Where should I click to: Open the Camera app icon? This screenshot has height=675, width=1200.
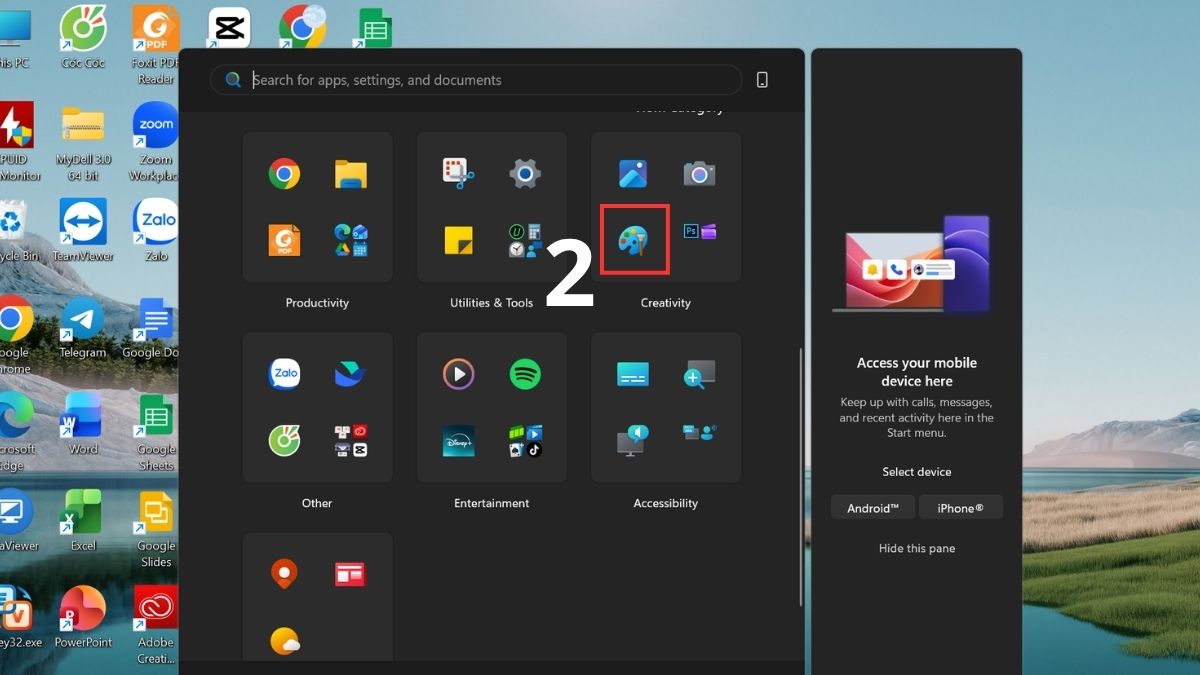pyautogui.click(x=699, y=172)
